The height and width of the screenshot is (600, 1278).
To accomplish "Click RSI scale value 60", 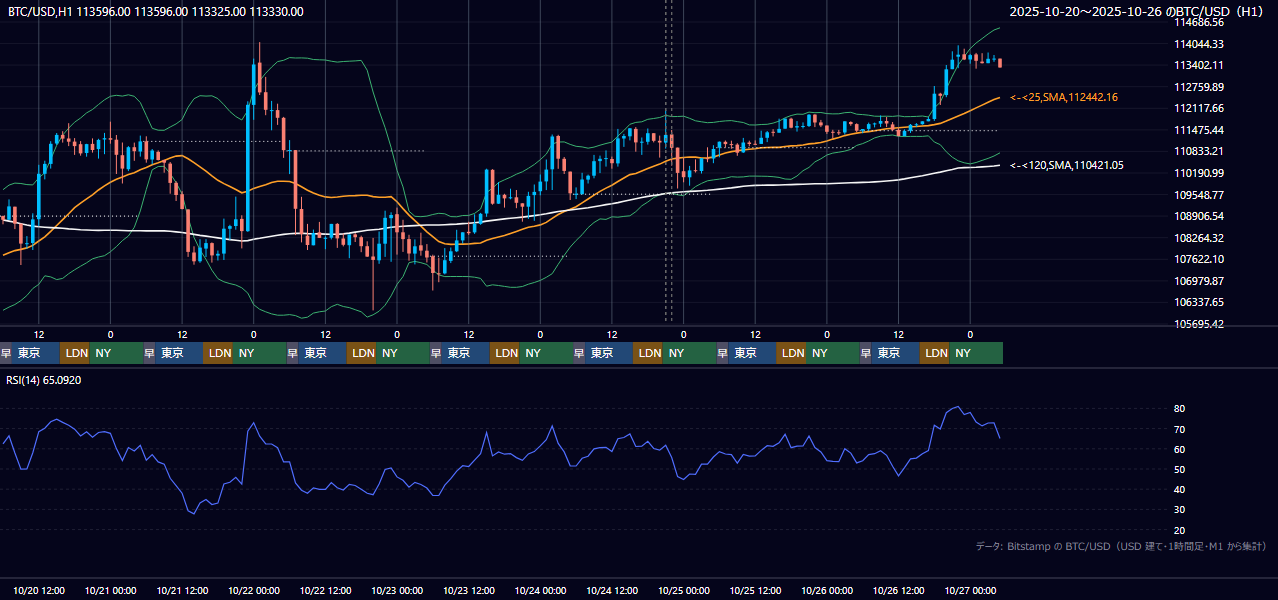I will (1180, 449).
